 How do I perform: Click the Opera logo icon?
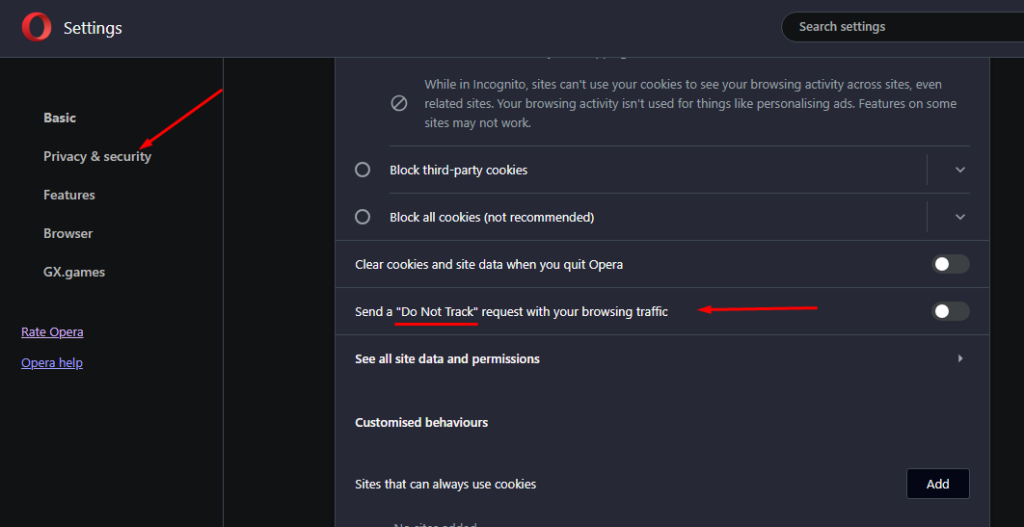pos(36,27)
